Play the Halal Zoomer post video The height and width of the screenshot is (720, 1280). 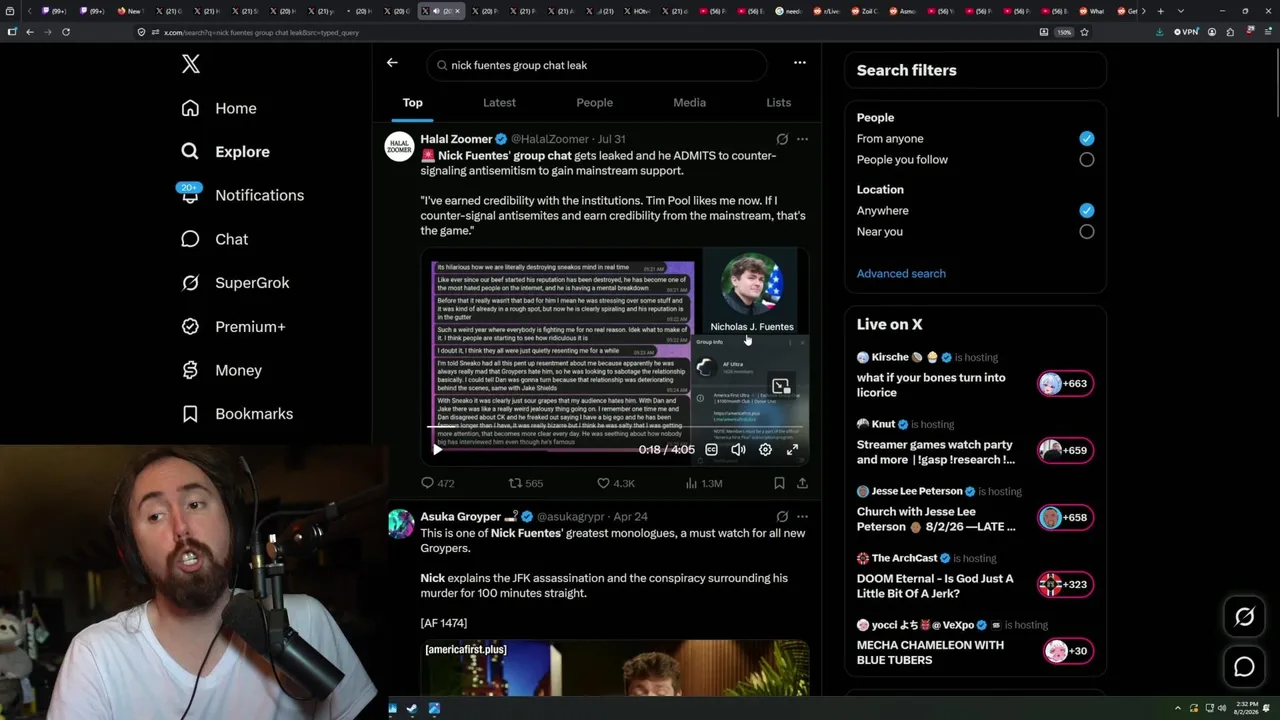click(437, 450)
